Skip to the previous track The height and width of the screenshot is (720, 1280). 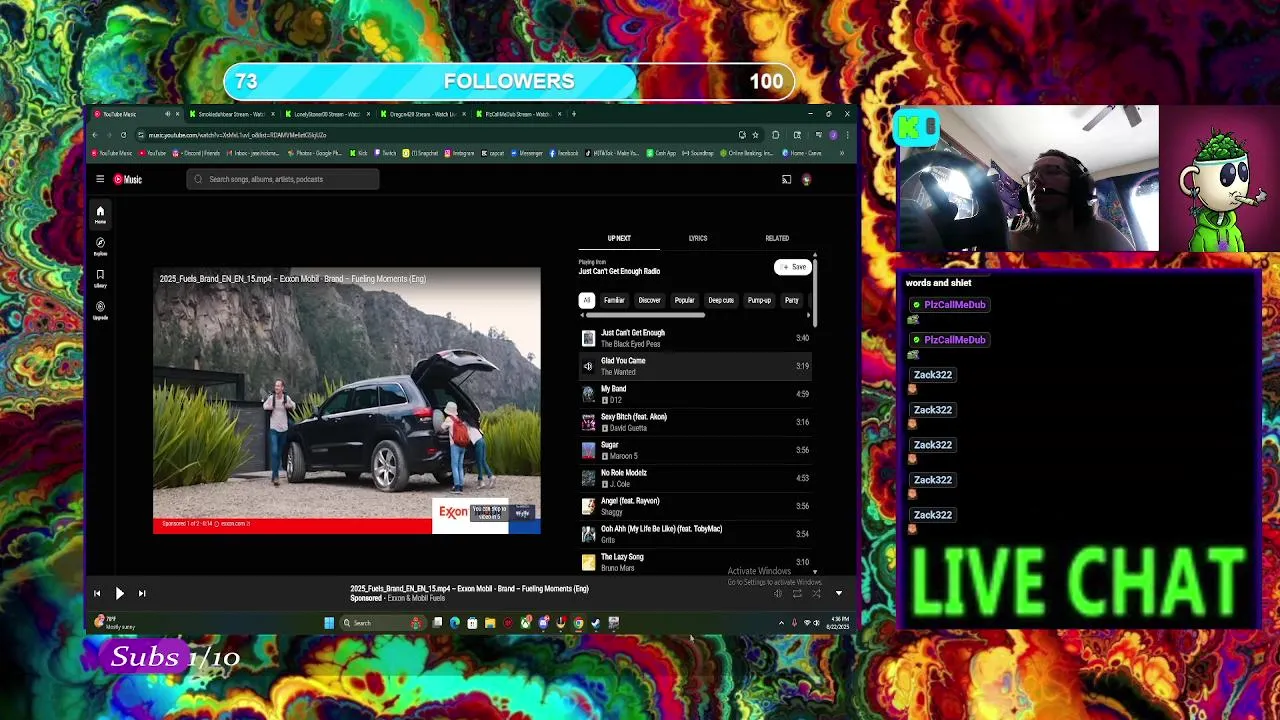pos(97,594)
